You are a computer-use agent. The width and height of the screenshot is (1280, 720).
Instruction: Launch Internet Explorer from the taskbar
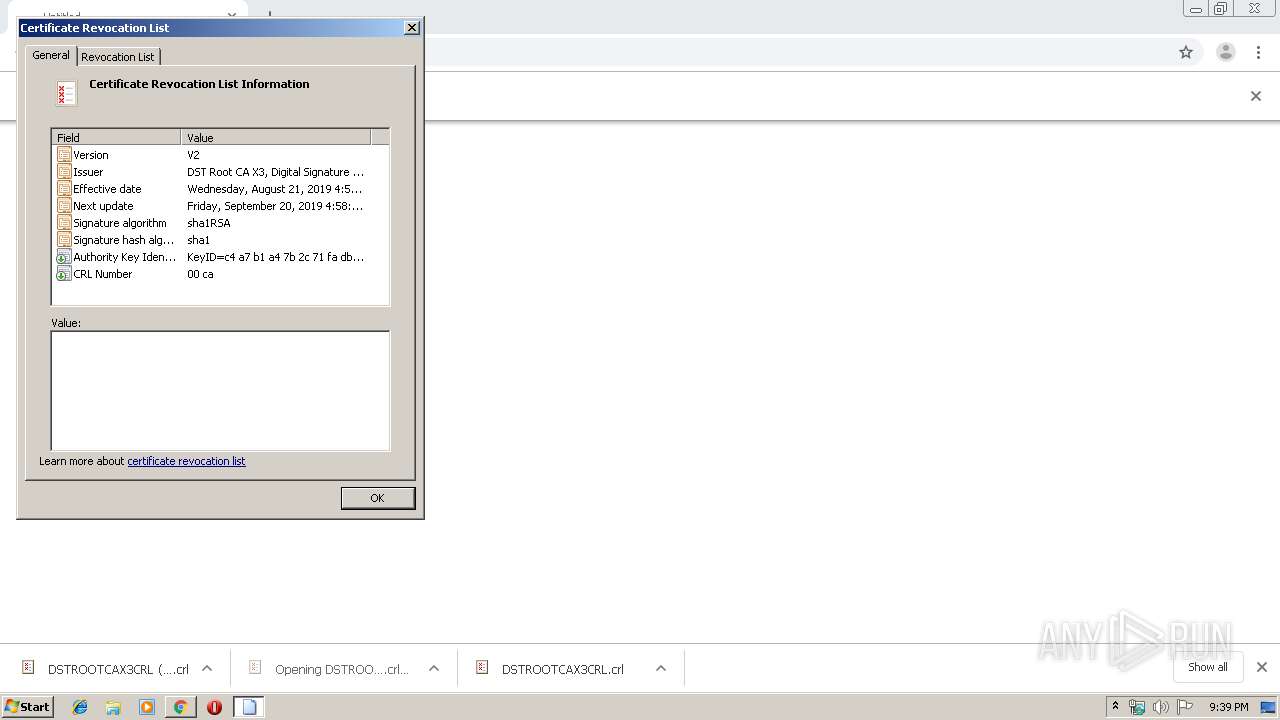pyautogui.click(x=80, y=707)
